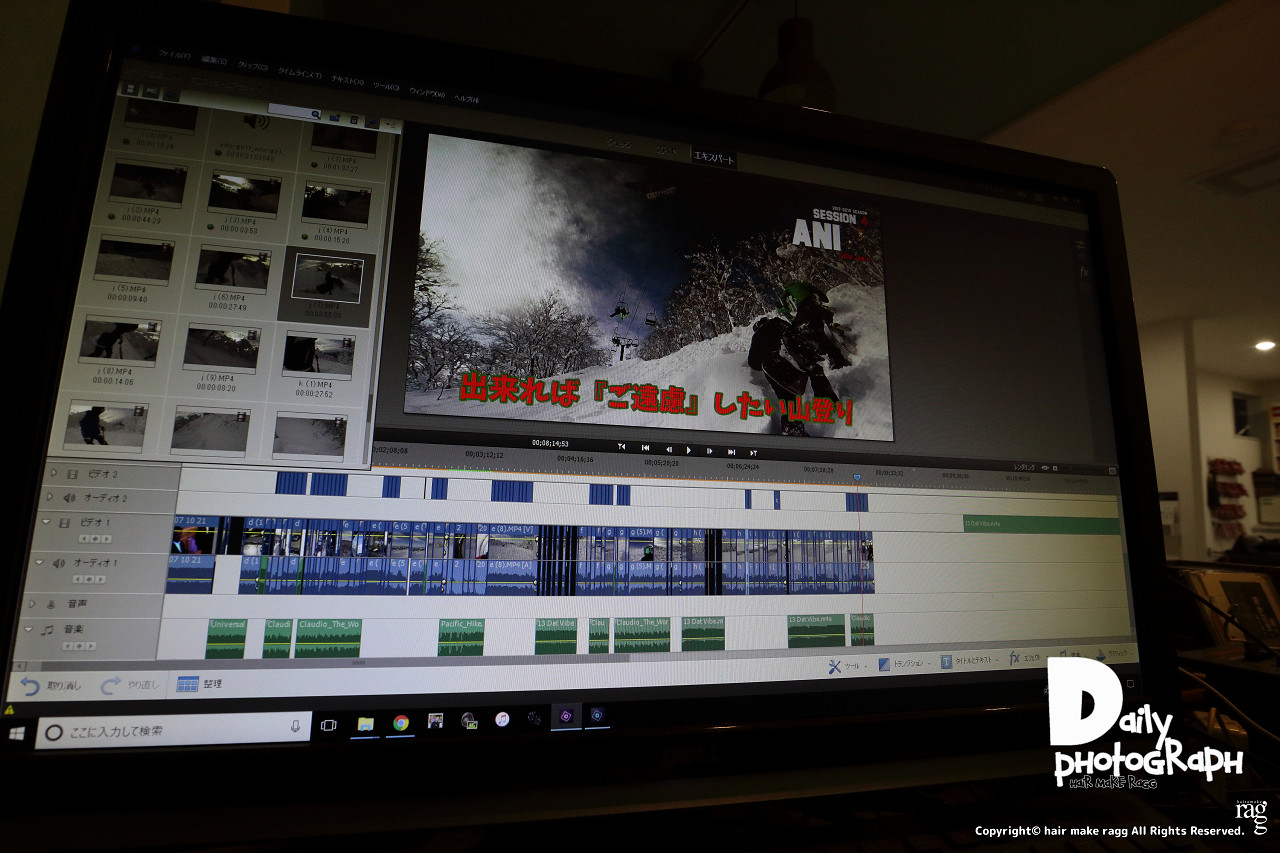Toggle the speaker icon on オーディオ 1 track
Image resolution: width=1280 pixels, height=853 pixels.
click(57, 563)
